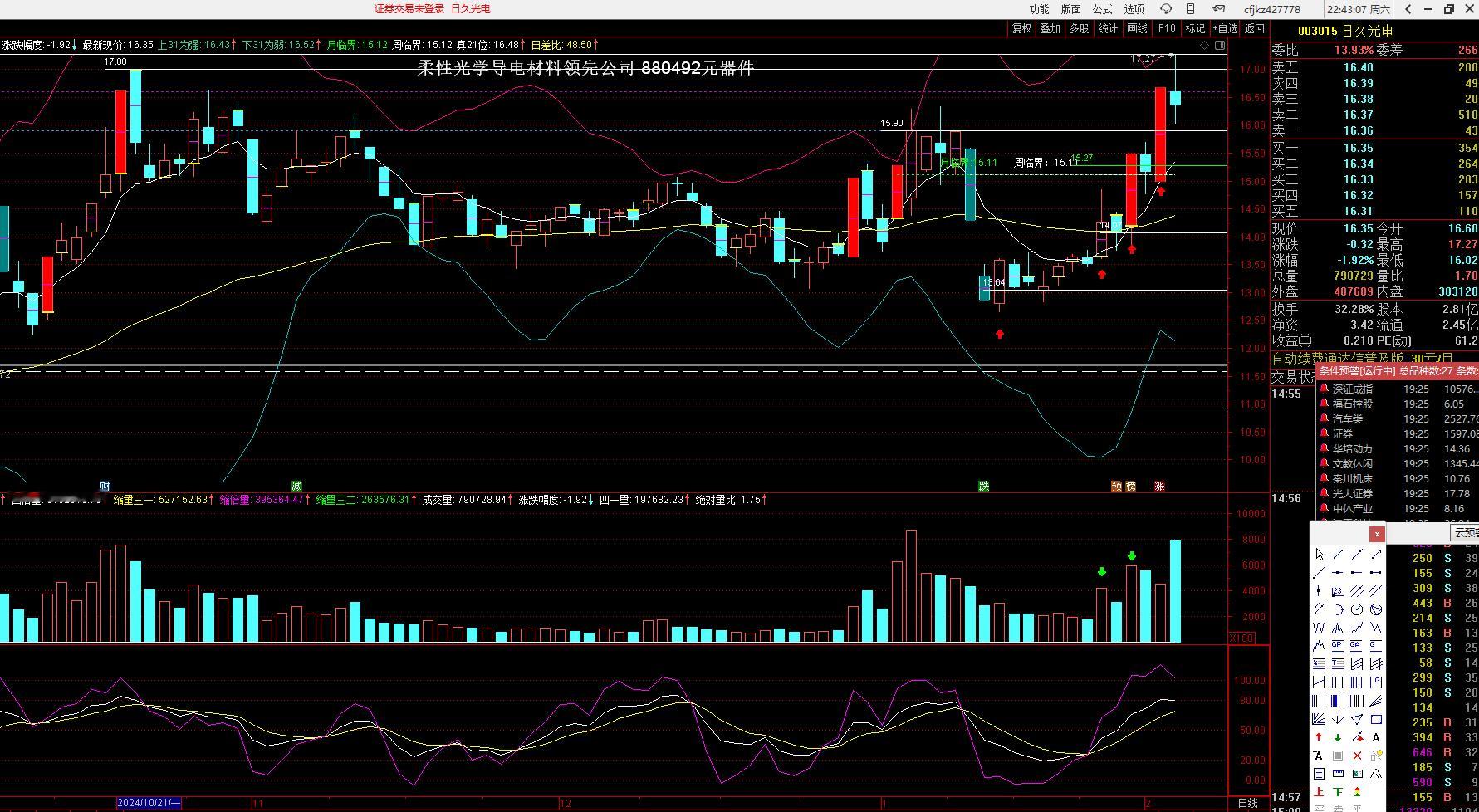1479x812 pixels.
Task: Toggle the 画线 drawing button
Action: pyautogui.click(x=1137, y=28)
